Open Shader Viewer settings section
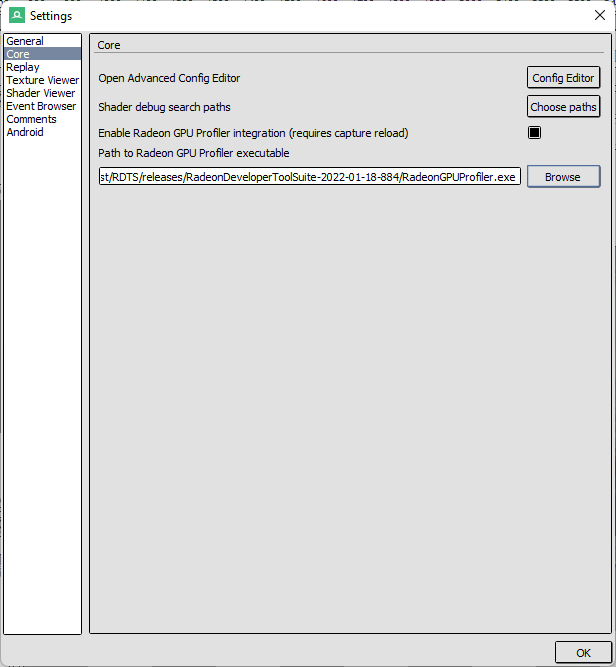Image resolution: width=616 pixels, height=667 pixels. coord(42,93)
